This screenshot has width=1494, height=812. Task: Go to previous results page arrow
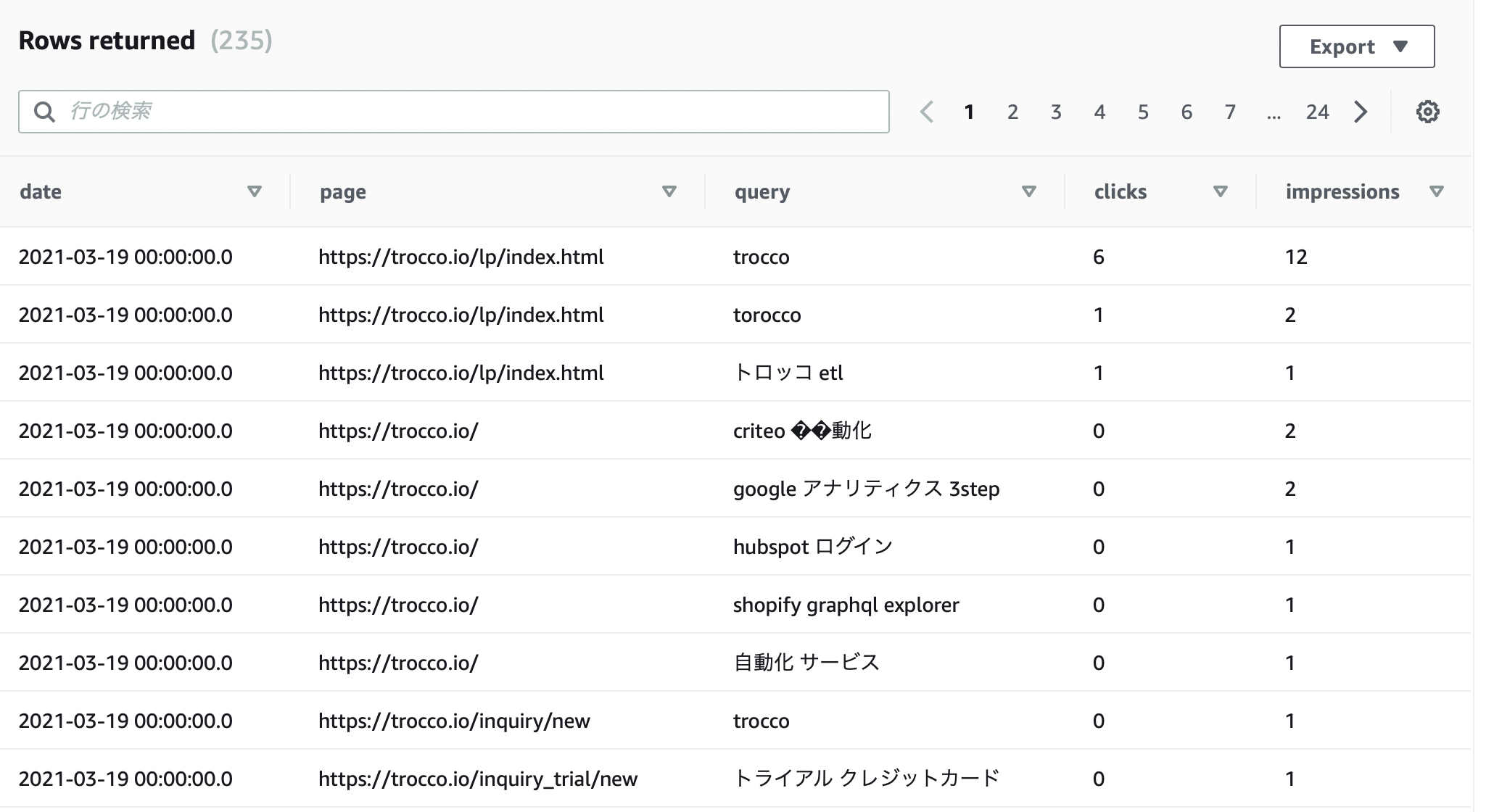tap(927, 112)
